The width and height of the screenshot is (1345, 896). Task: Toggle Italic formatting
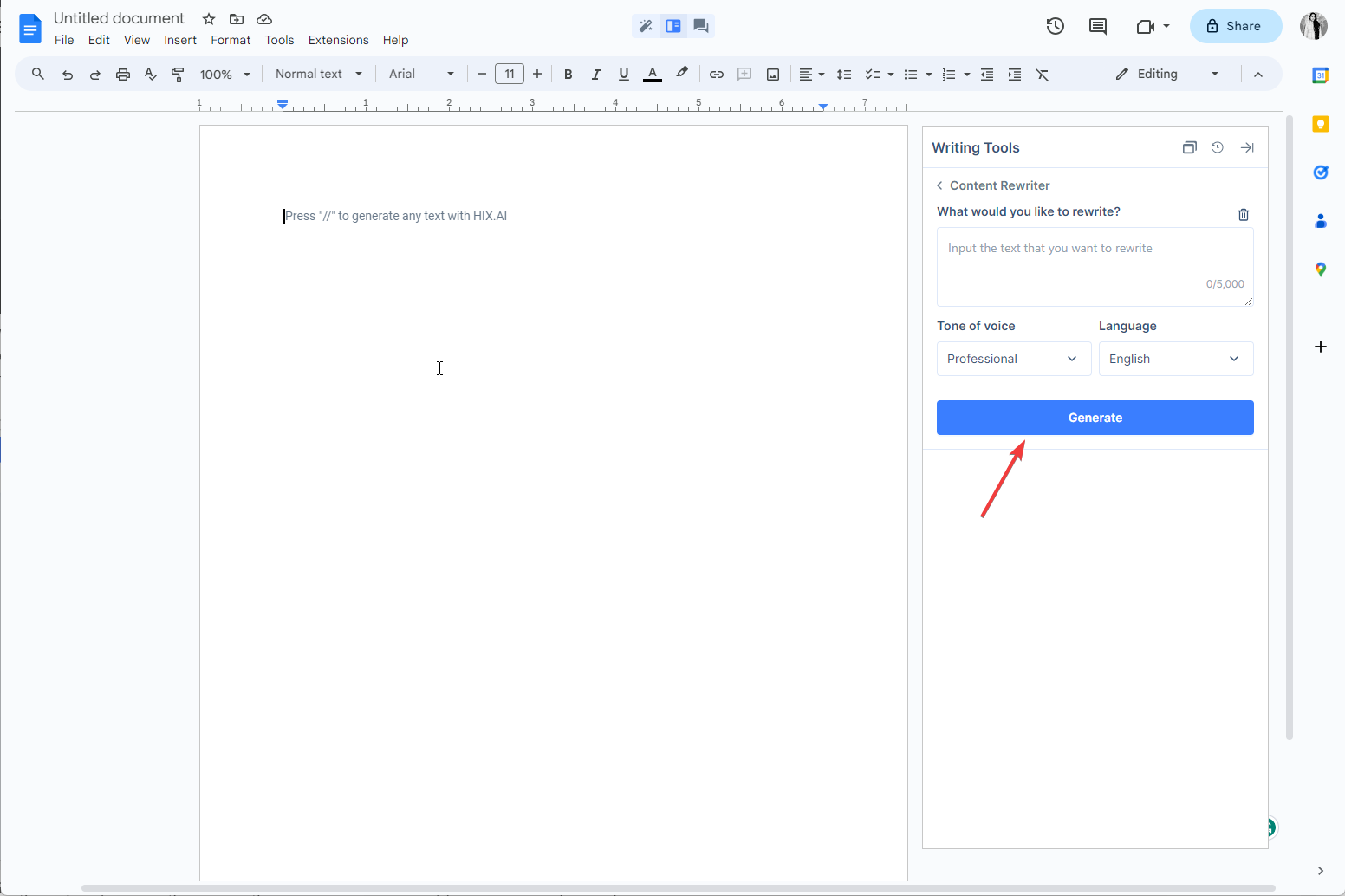(x=595, y=75)
